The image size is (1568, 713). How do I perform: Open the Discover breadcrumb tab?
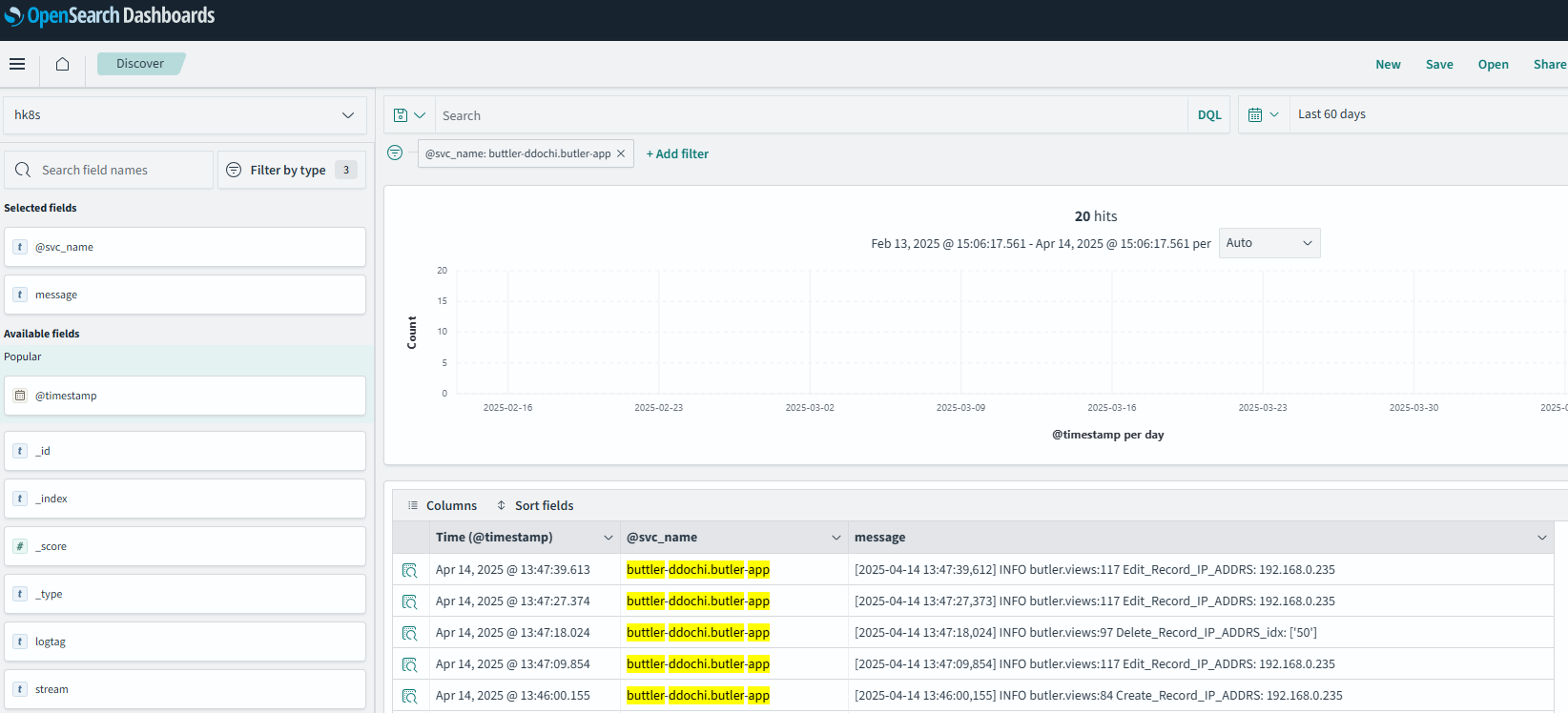(x=140, y=64)
